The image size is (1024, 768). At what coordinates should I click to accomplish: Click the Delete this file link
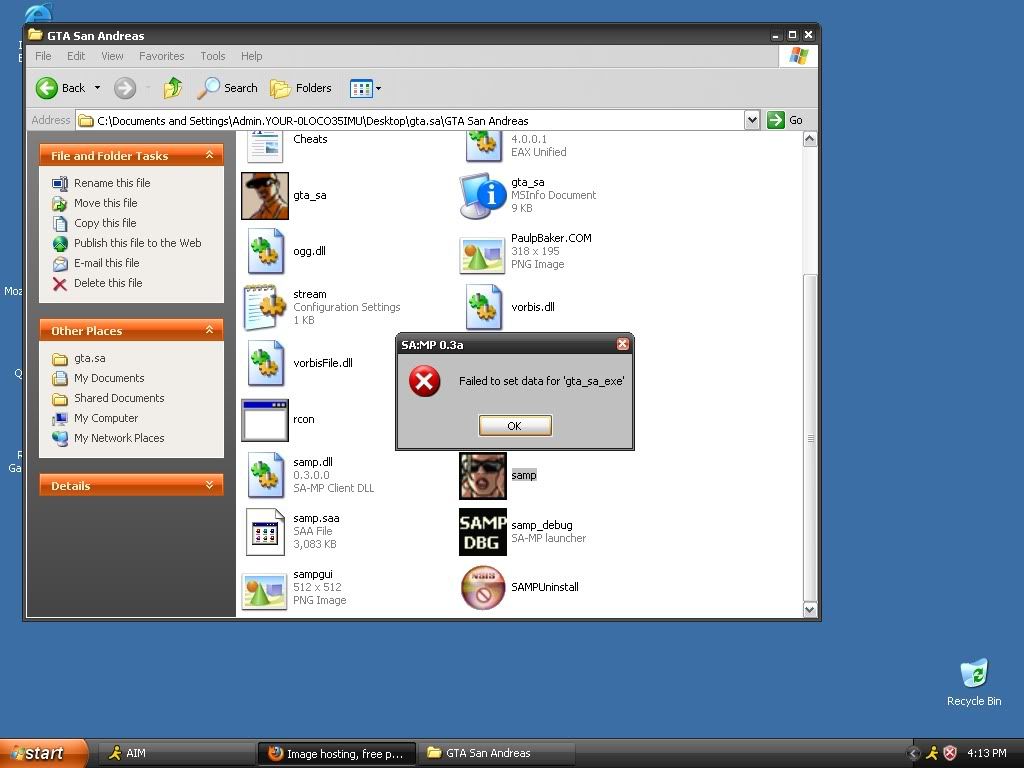tap(108, 283)
